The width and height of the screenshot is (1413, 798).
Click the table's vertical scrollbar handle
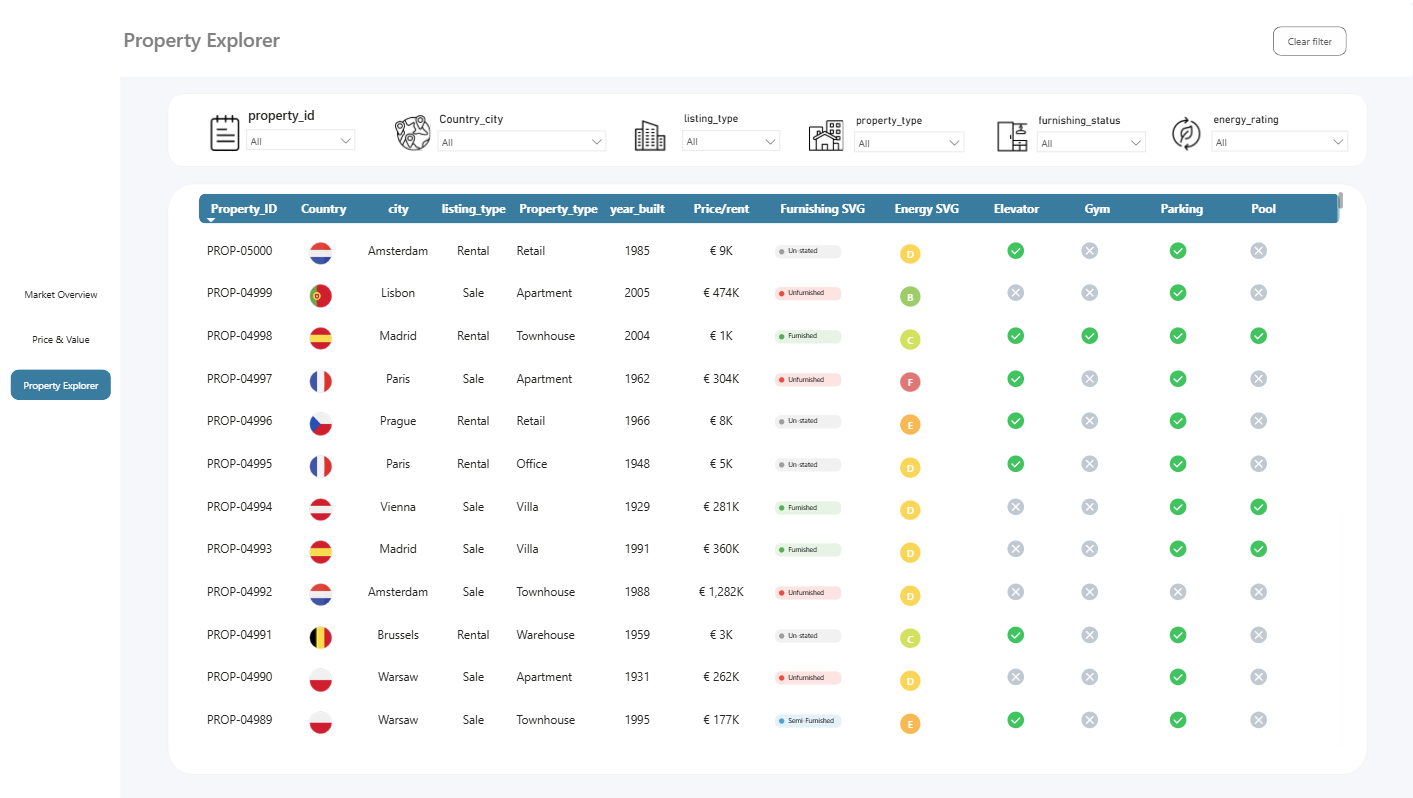point(1340,201)
